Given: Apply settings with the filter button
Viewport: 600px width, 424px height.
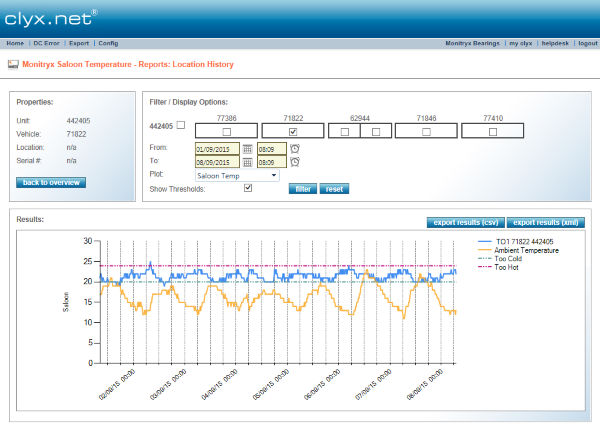Looking at the screenshot, I should [303, 189].
